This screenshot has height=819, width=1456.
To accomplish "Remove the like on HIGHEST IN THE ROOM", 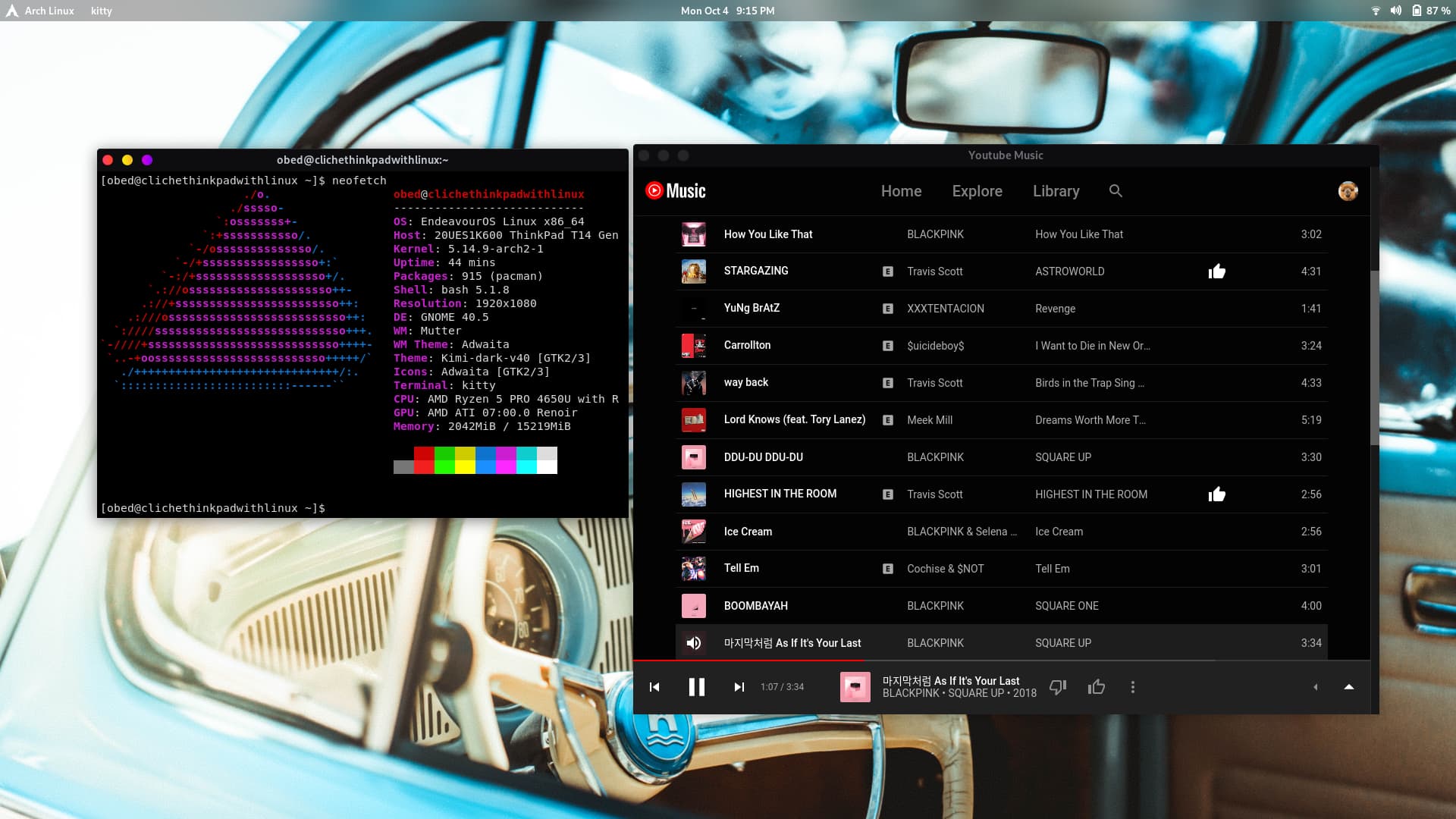I will tap(1216, 494).
